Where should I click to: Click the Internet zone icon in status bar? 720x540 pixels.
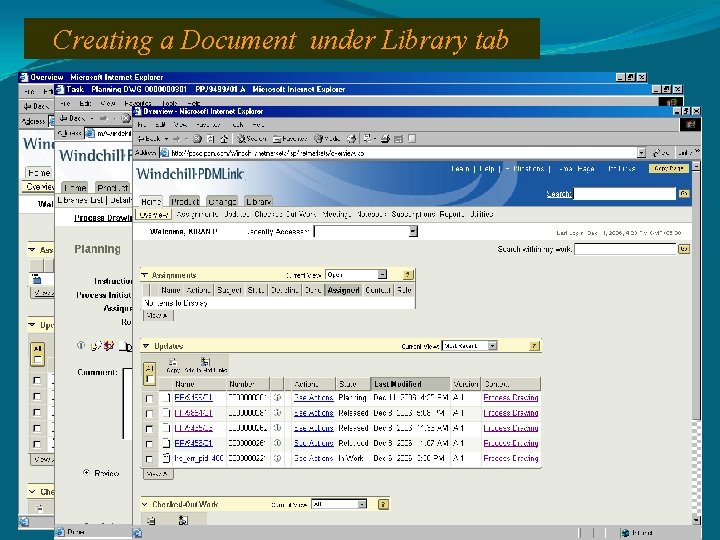click(624, 533)
